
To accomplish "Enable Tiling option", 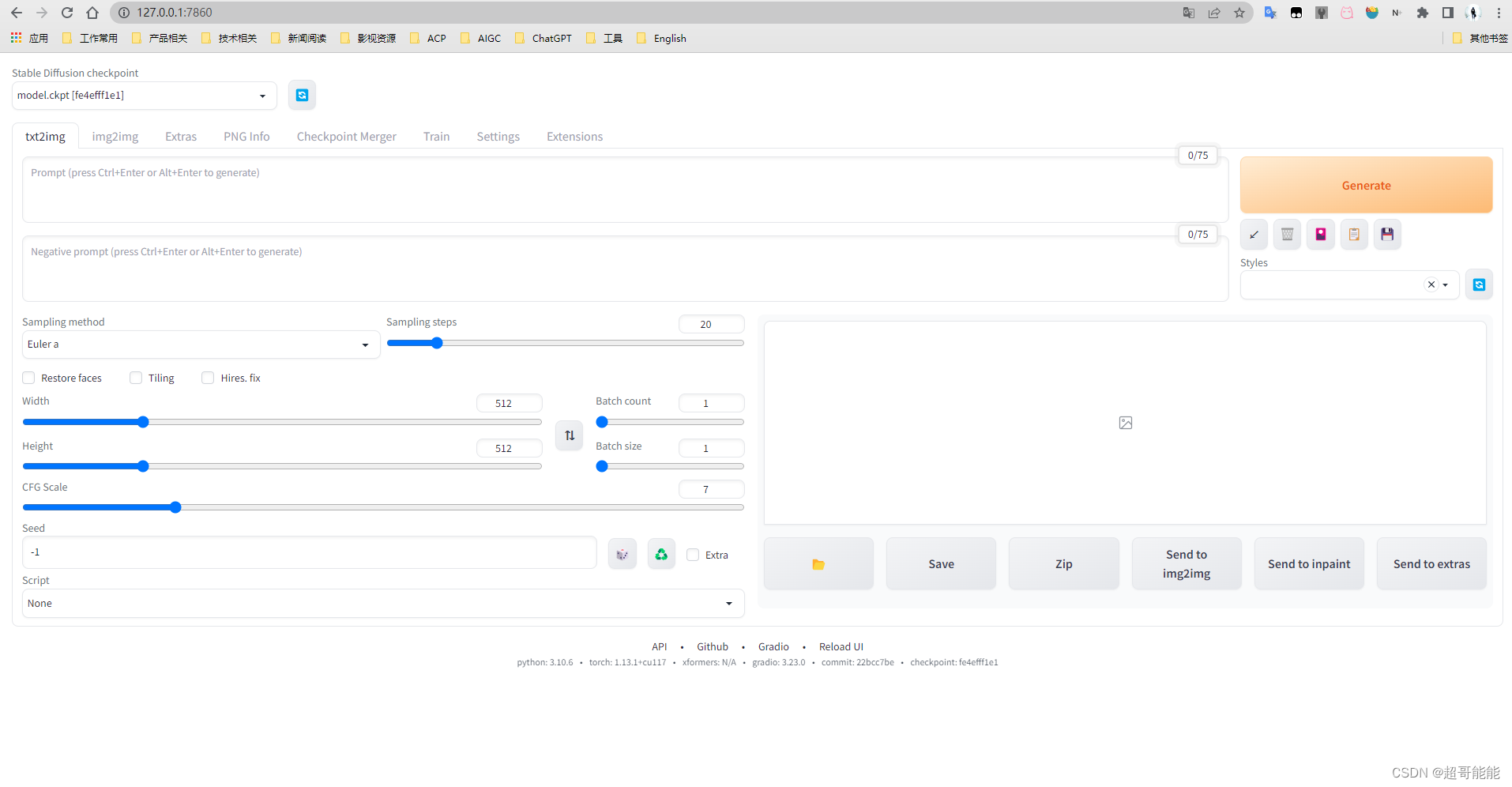I will click(x=136, y=378).
